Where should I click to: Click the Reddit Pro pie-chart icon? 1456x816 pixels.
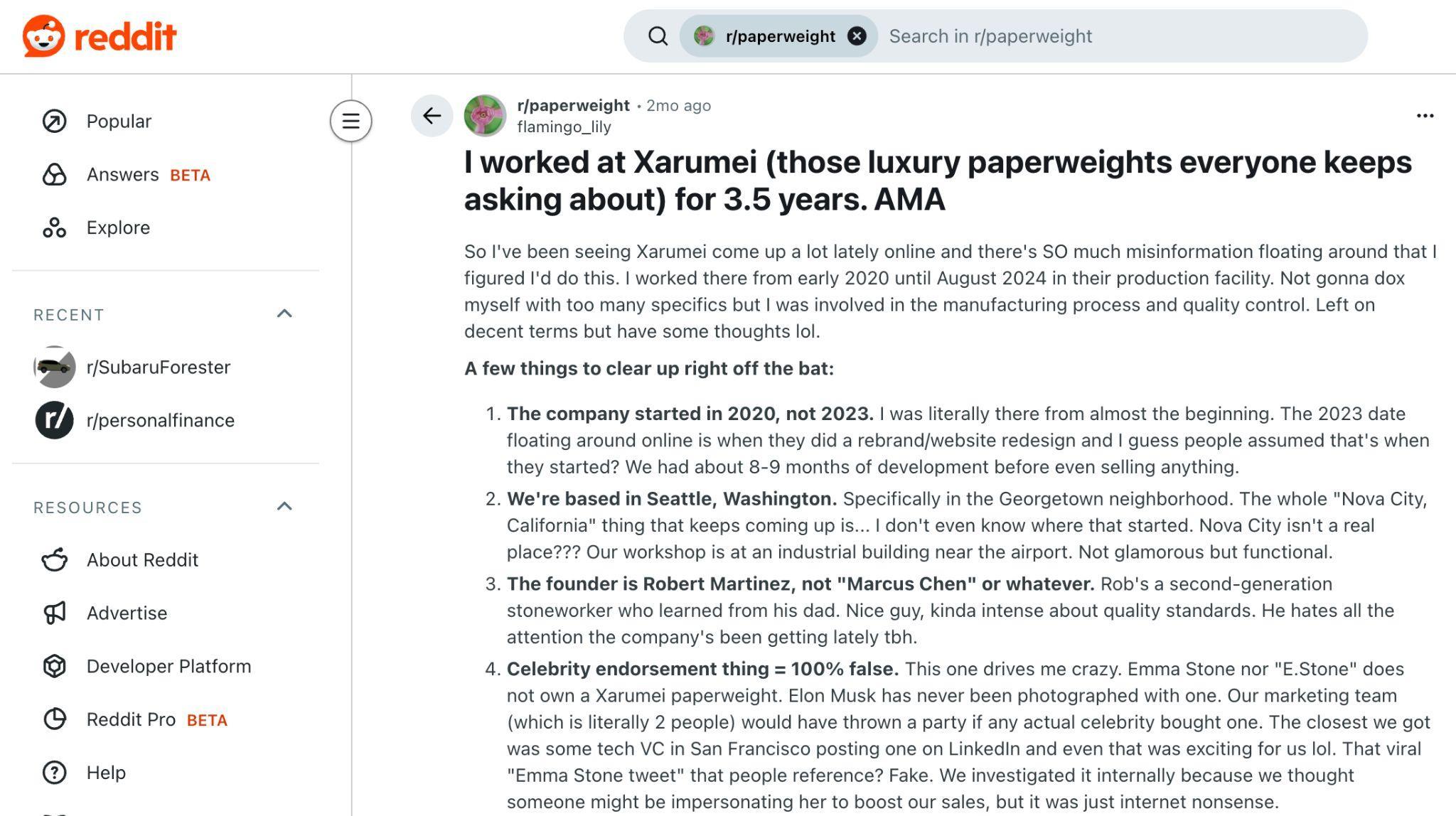[55, 719]
